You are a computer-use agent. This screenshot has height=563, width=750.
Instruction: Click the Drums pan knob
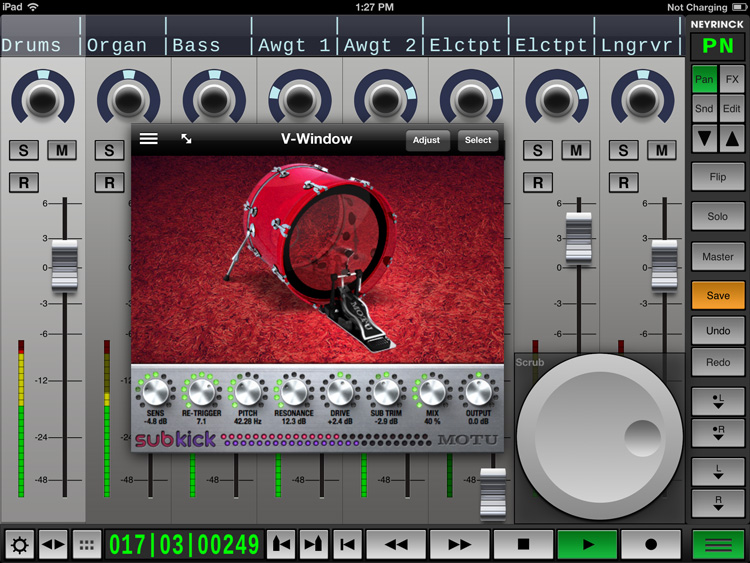point(43,99)
